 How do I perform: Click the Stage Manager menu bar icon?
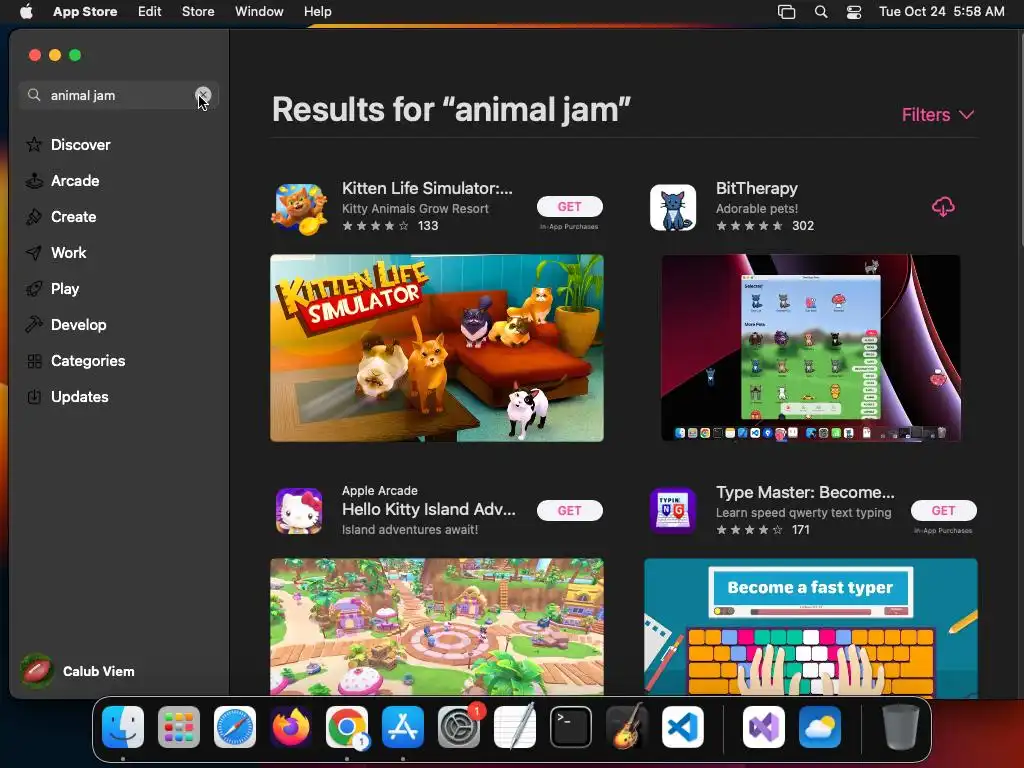tap(786, 12)
